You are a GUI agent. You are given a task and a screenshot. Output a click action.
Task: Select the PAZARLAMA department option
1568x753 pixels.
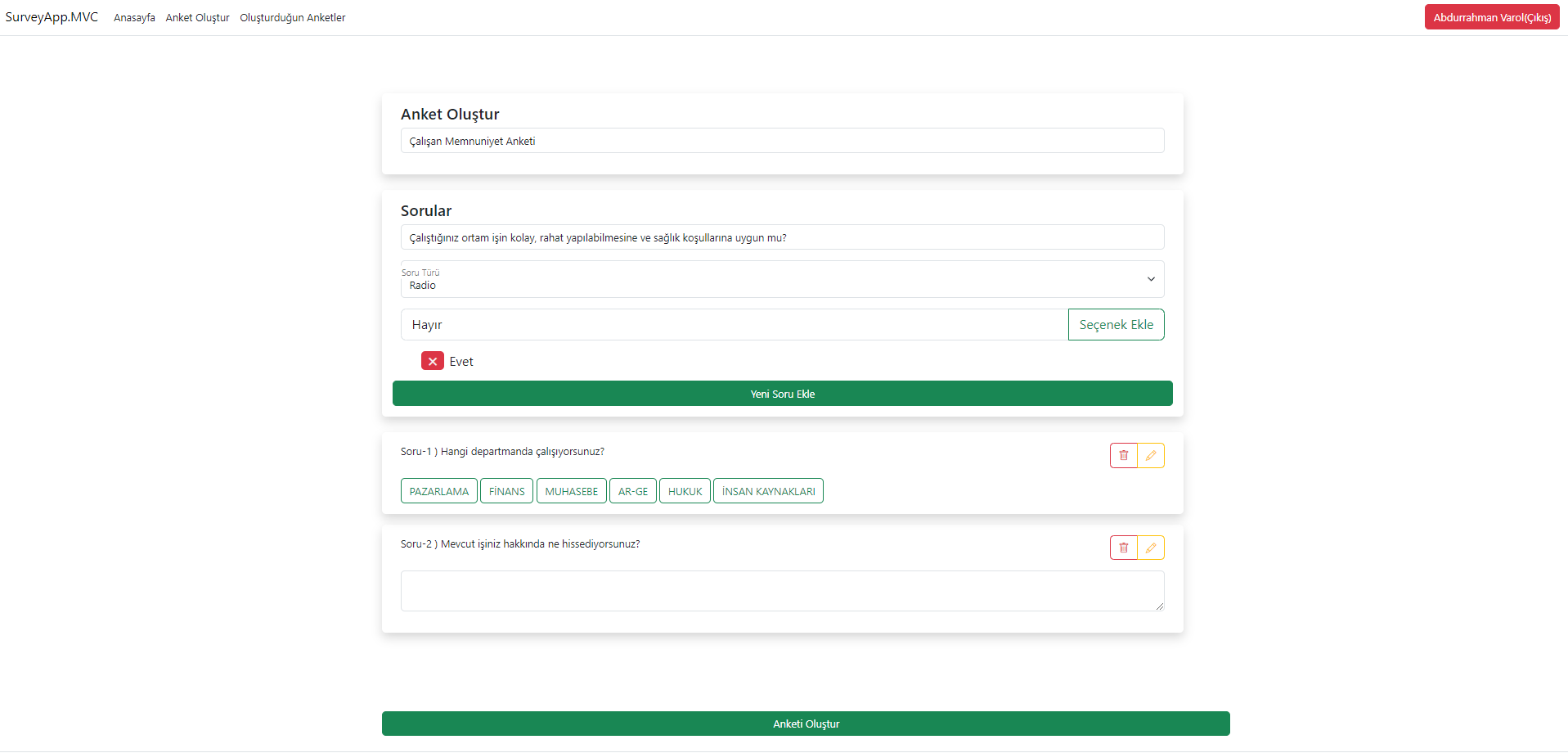point(438,490)
